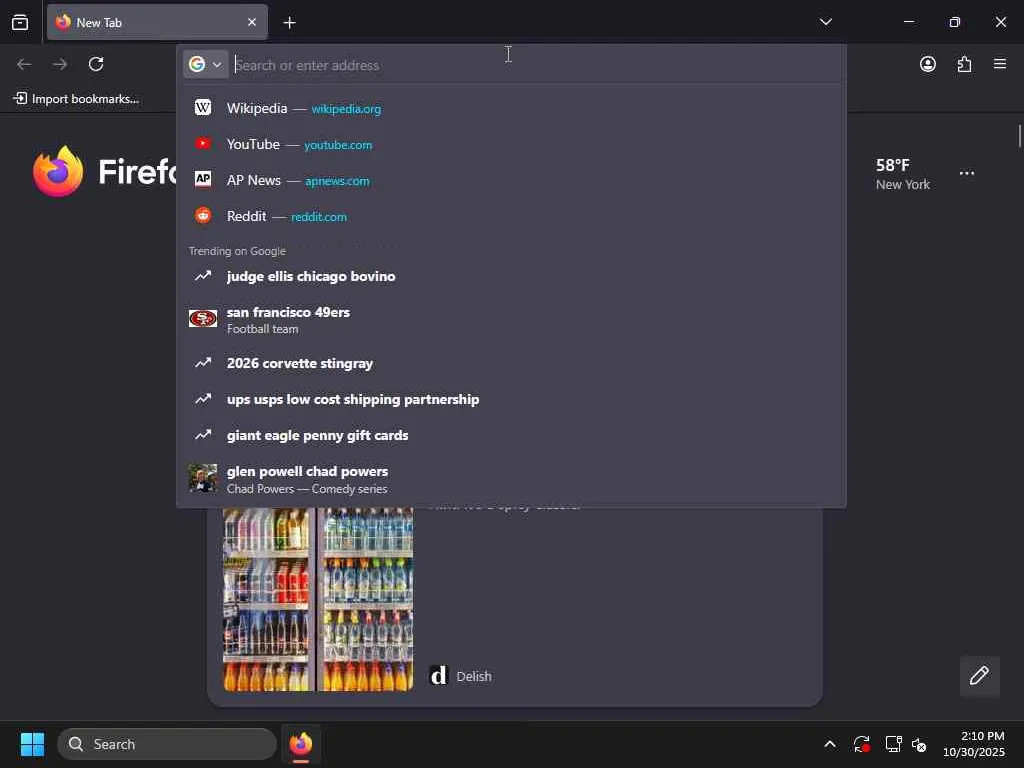Choose trending search giant eagle penny gift cards

coord(511,435)
